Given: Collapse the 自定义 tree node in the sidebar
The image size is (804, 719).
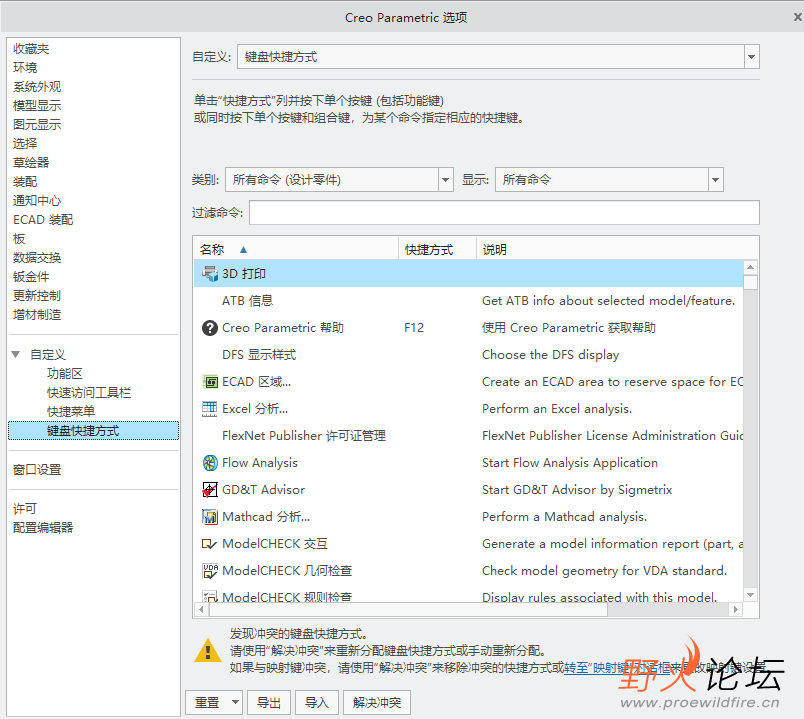Looking at the screenshot, I should pos(16,354).
